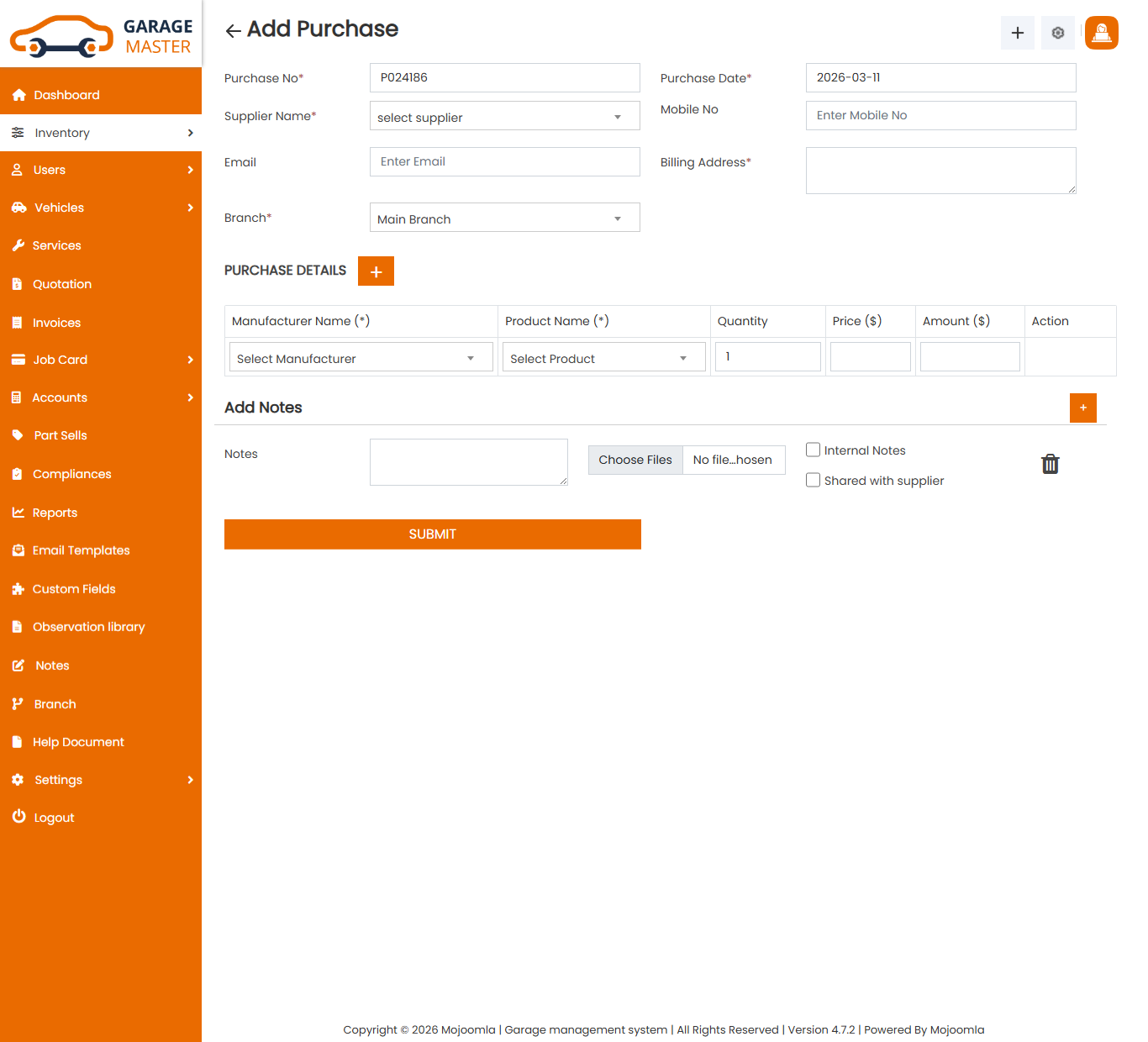Open the Select Product dropdown
Screen dimensions: 1148x1042
click(603, 358)
